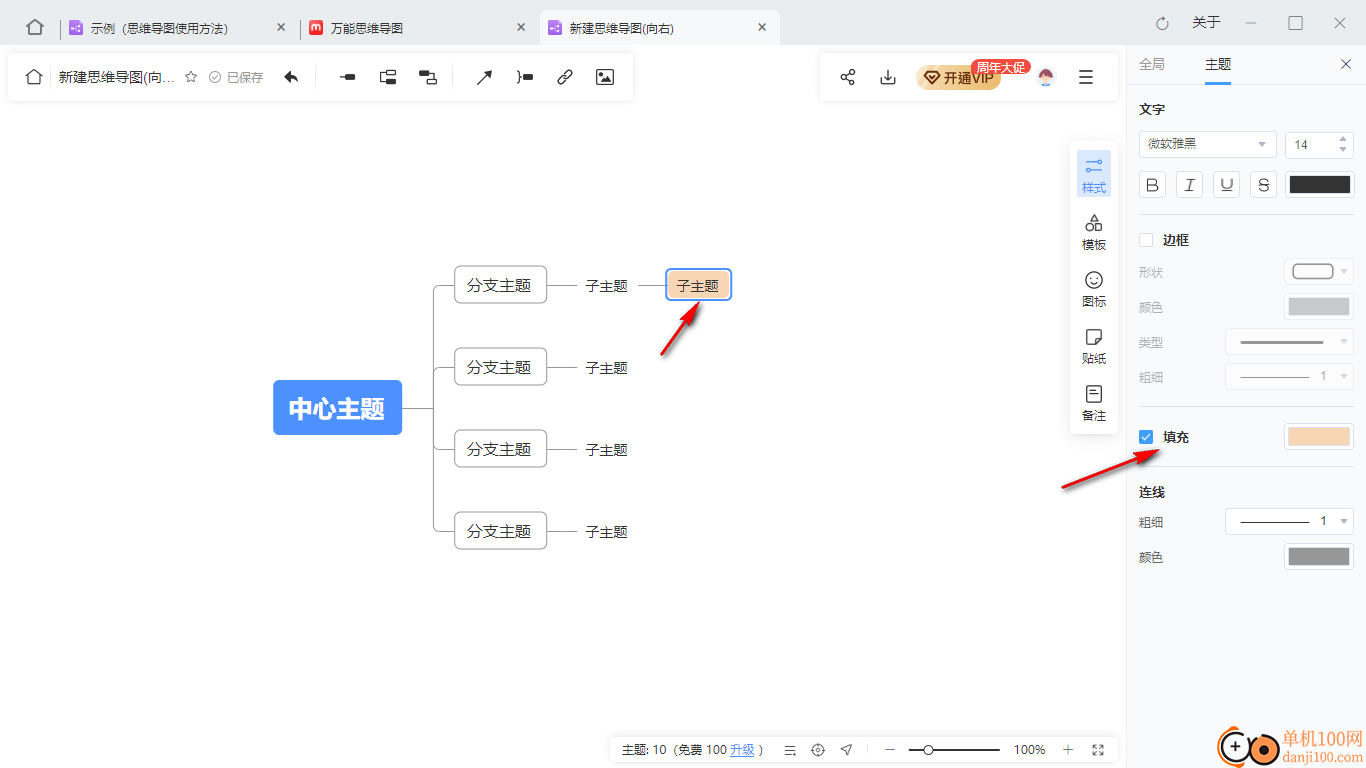Toggle italic text formatting
This screenshot has height=768, width=1366.
1189,184
